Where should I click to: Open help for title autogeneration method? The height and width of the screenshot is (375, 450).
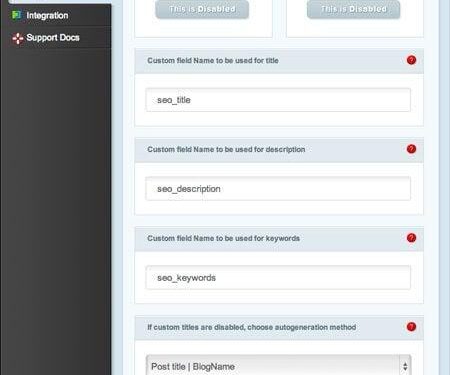[x=411, y=327]
